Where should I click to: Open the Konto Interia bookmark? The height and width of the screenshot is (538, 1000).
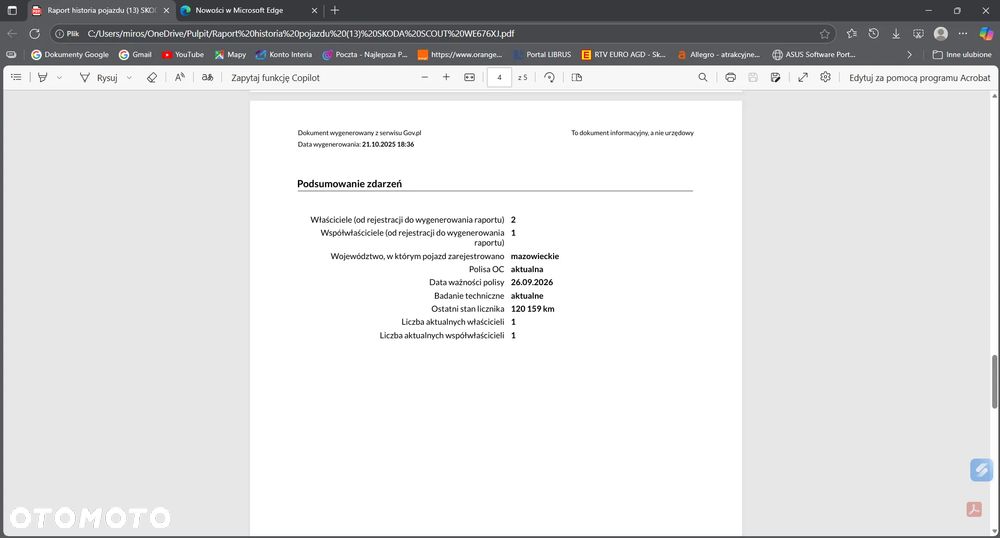(284, 55)
